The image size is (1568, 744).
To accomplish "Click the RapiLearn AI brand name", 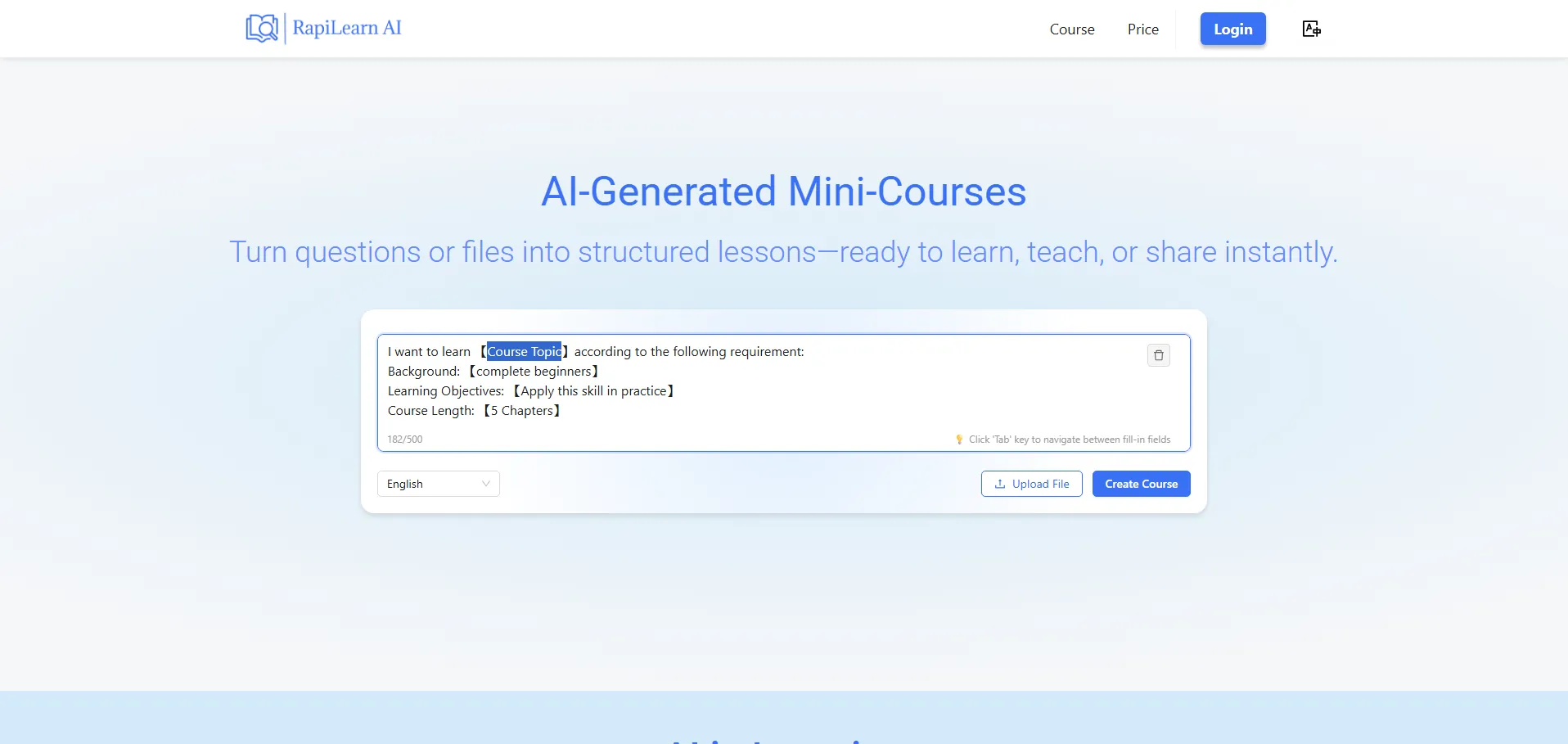I will tap(347, 28).
